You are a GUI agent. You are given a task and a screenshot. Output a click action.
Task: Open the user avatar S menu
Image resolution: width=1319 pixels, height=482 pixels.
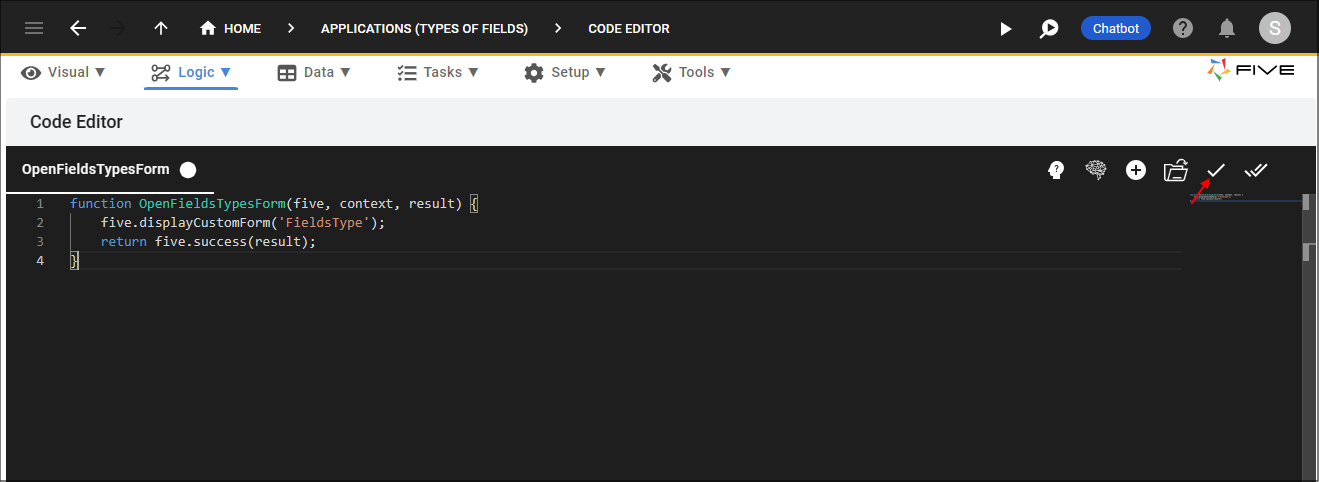click(1274, 28)
